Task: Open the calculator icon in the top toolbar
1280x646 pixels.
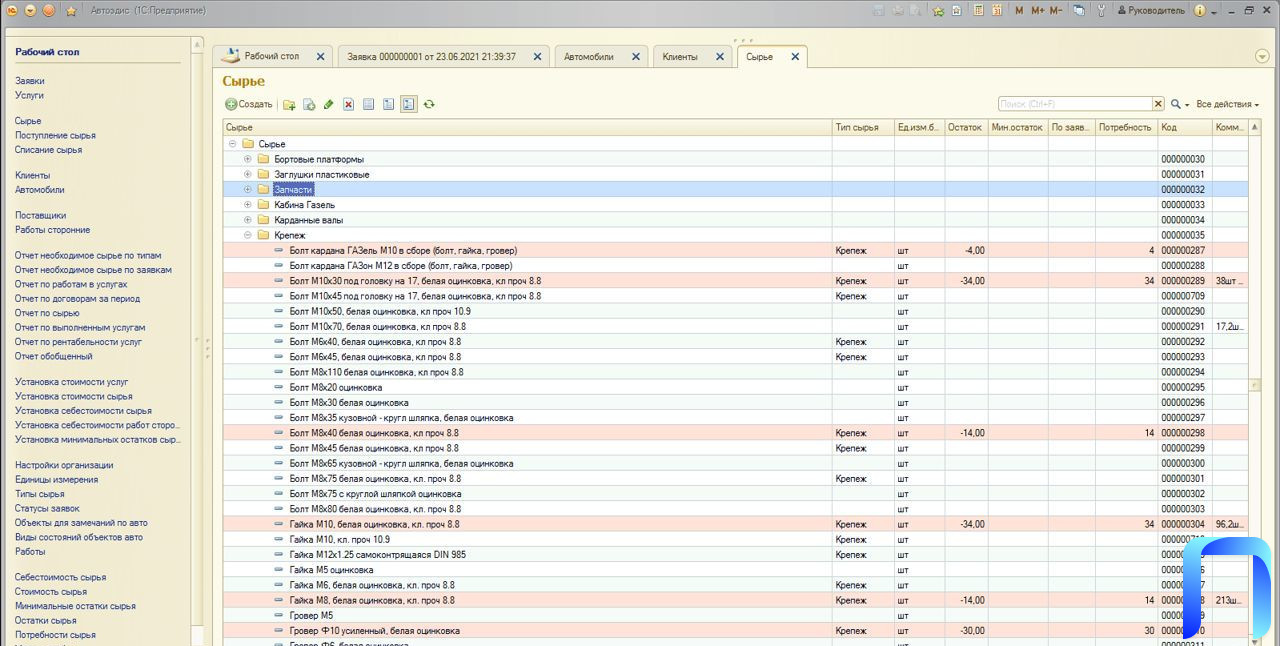Action: point(977,10)
